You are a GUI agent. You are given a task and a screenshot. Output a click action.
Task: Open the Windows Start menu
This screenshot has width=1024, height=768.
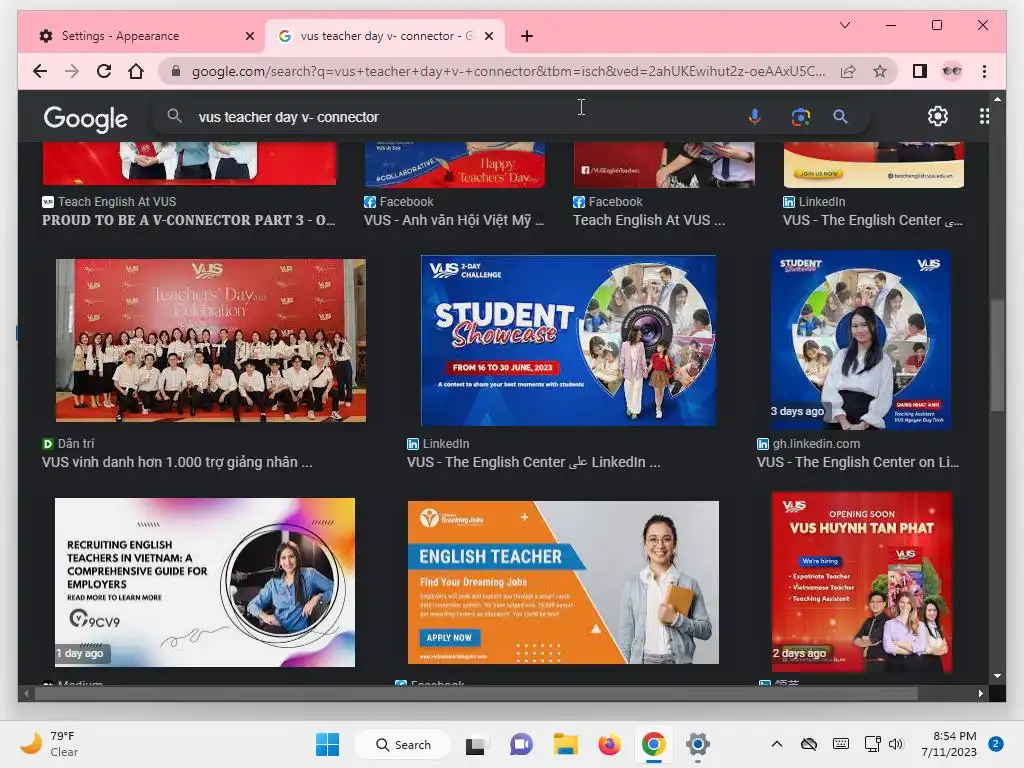[327, 744]
